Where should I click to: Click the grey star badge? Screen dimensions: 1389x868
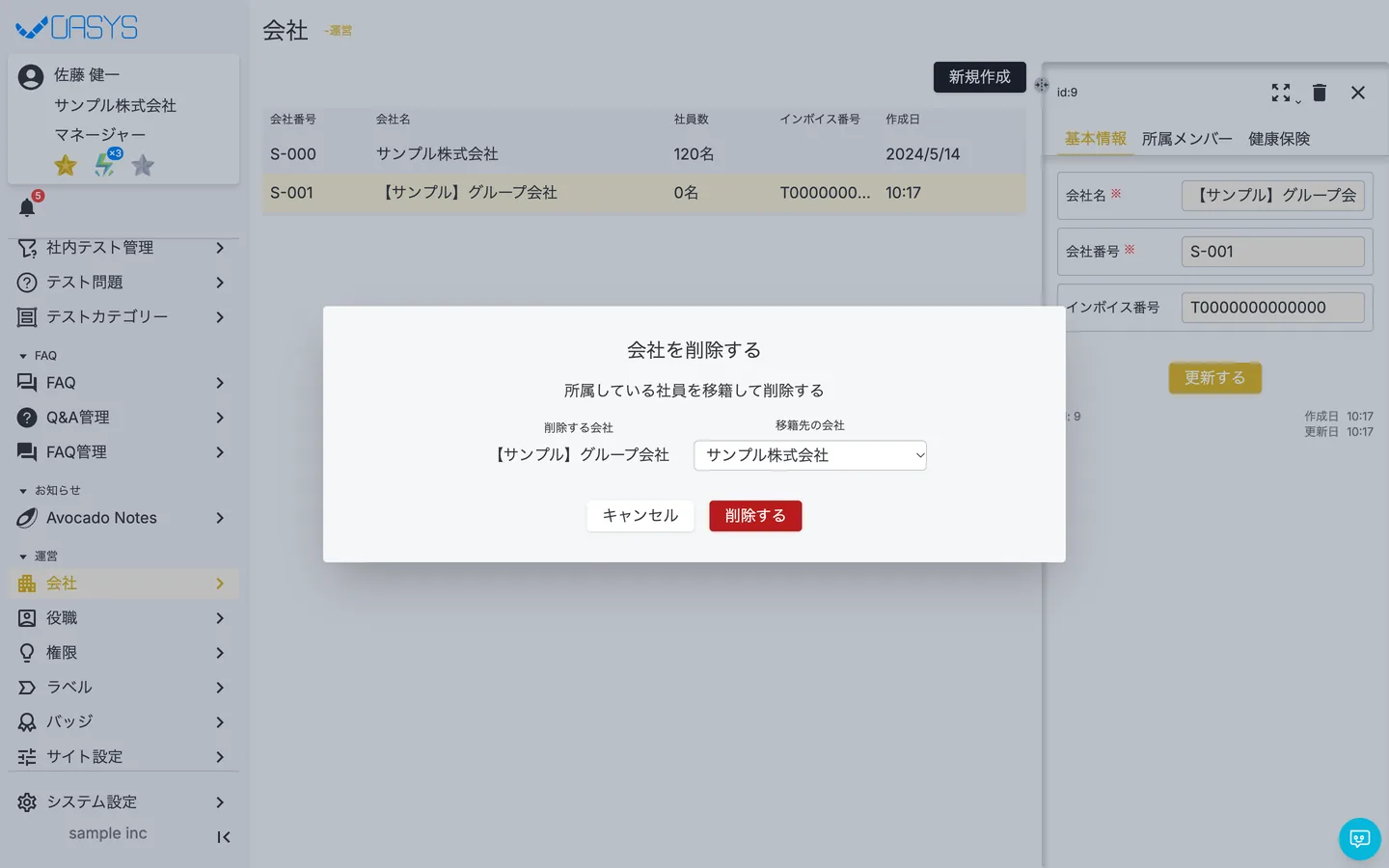[143, 166]
